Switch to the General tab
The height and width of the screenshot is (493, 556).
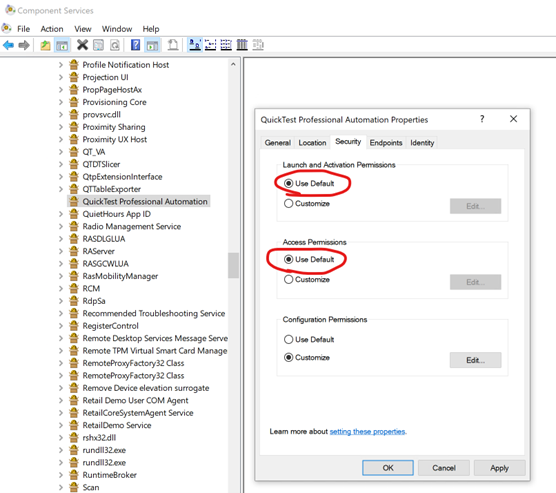[x=278, y=143]
